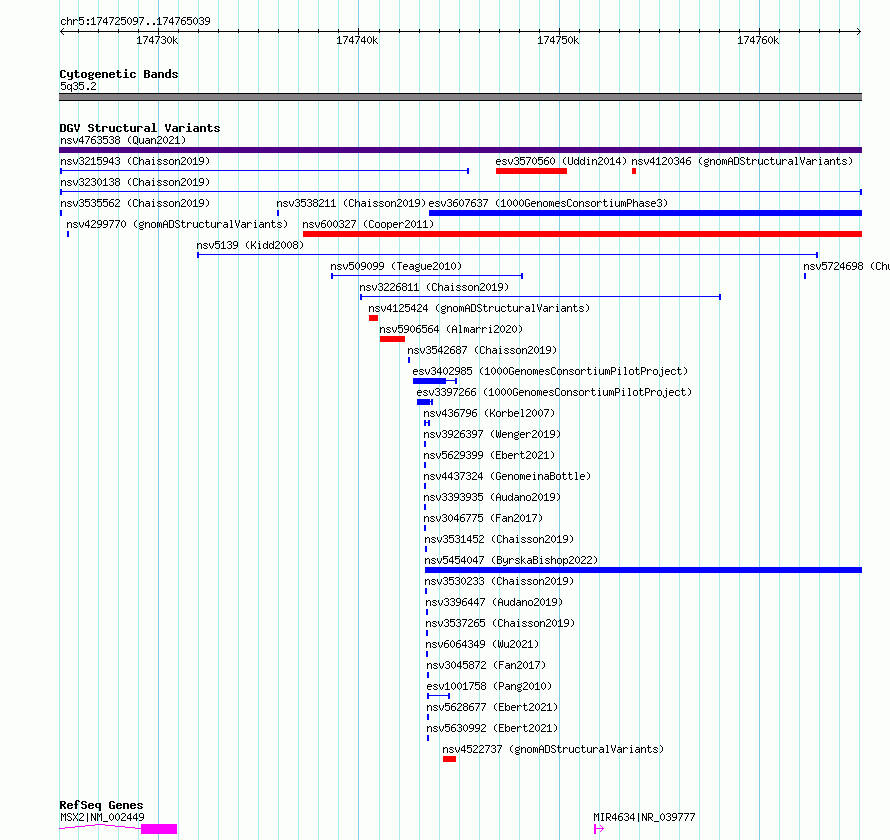Image resolution: width=890 pixels, height=840 pixels.
Task: Select the blue nsv5454047 variant bar
Action: pos(644,570)
